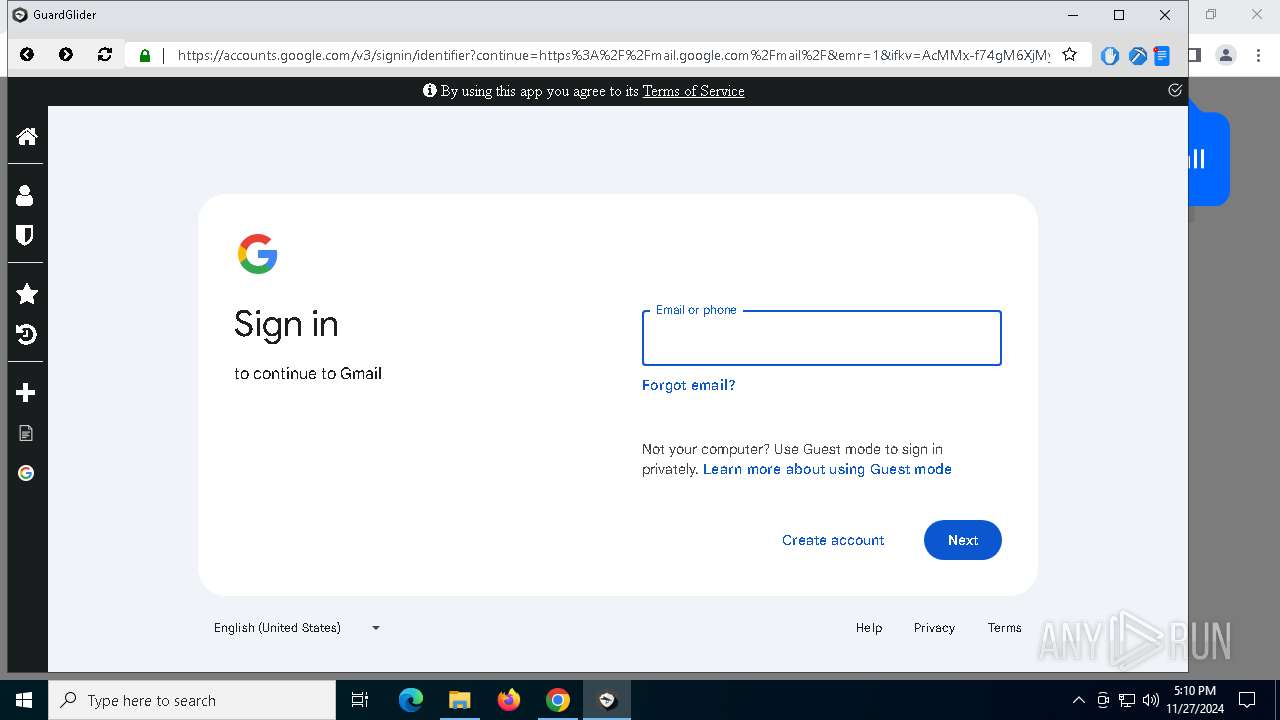This screenshot has height=720, width=1280.
Task: Open the document notes sidebar icon
Action: pos(26,433)
